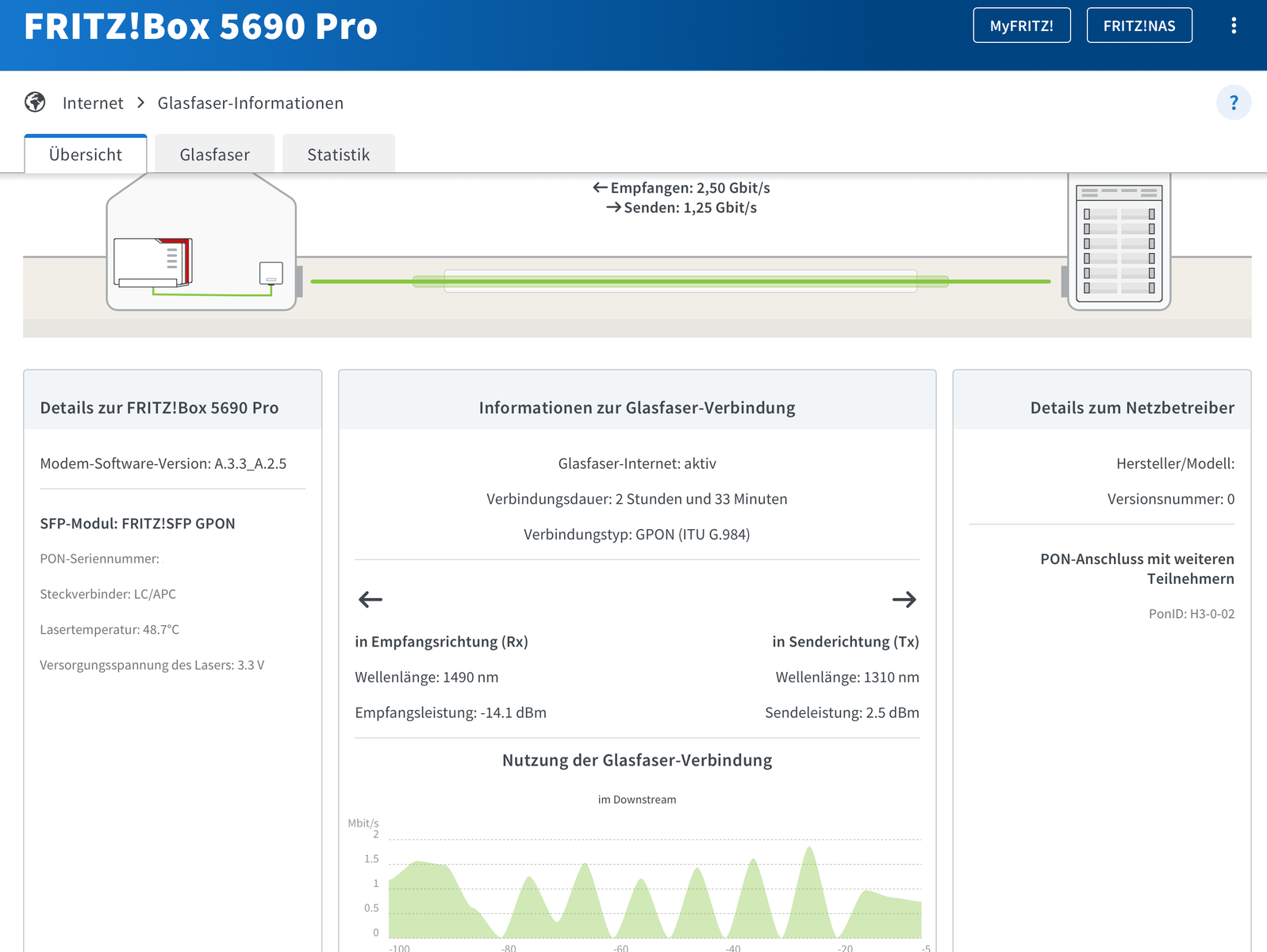Click the green fiber cable line

681,281
